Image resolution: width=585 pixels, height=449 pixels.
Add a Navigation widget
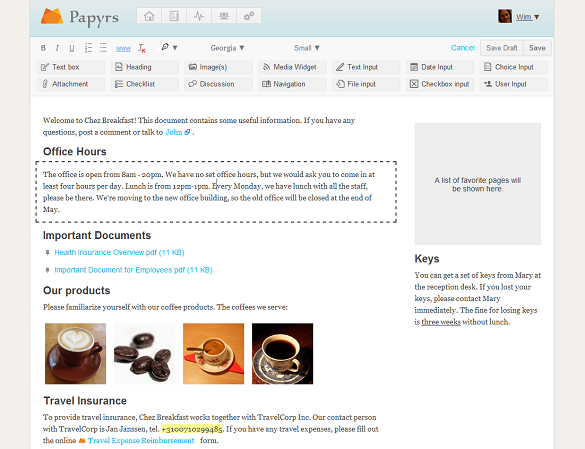(292, 84)
